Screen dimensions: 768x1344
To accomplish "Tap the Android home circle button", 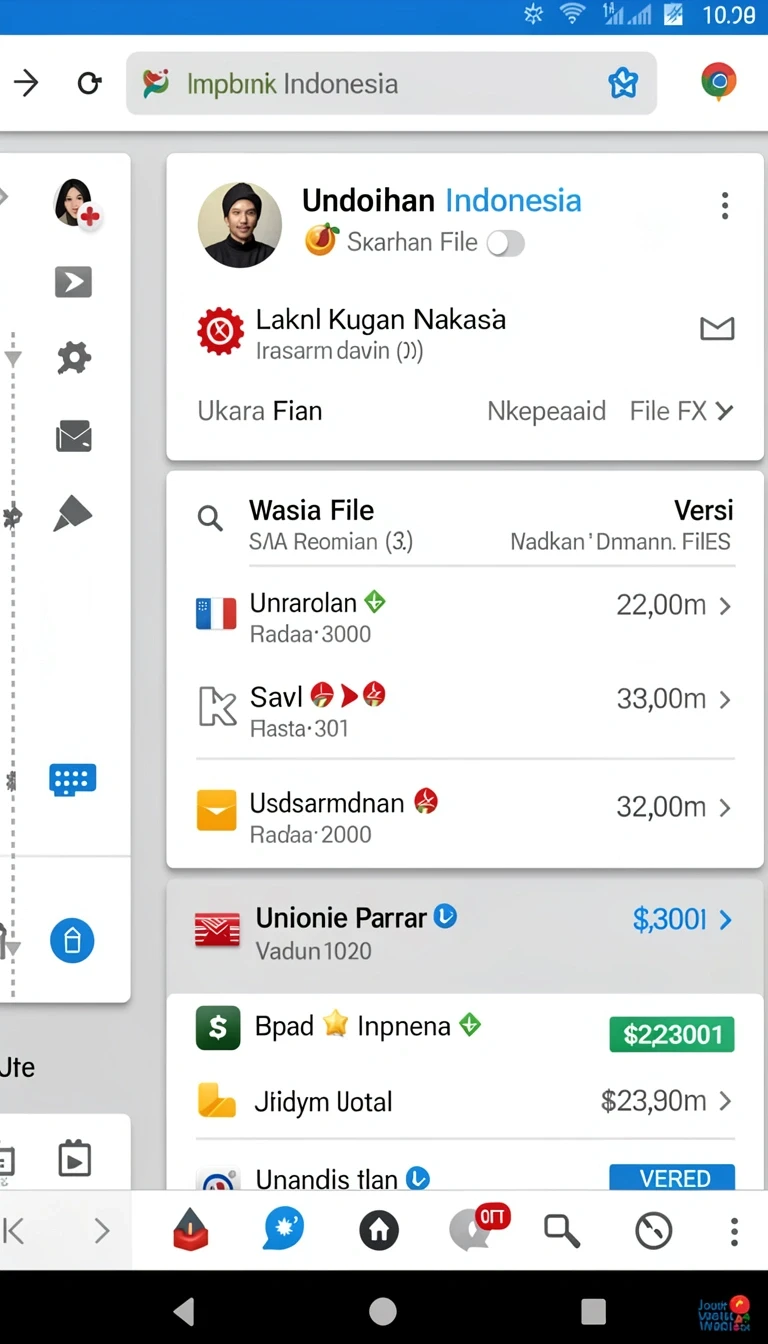I will click(x=382, y=1311).
